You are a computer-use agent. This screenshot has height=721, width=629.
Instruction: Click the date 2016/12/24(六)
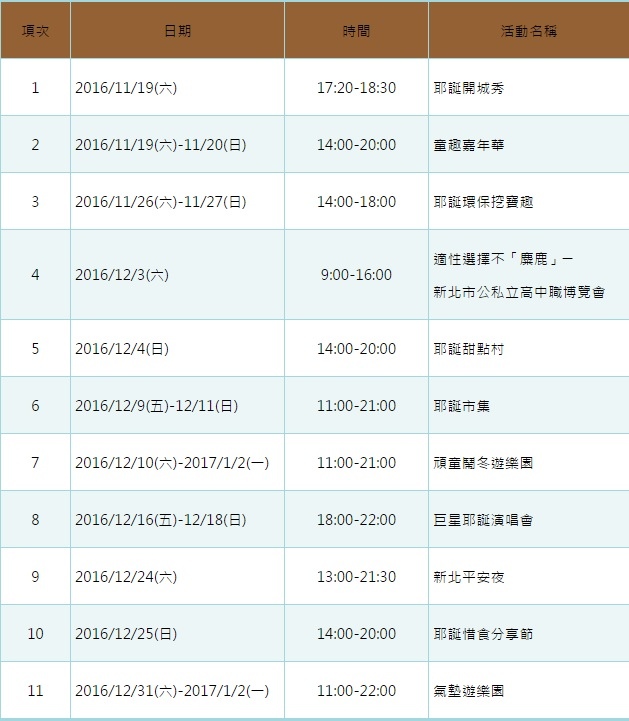tap(126, 577)
